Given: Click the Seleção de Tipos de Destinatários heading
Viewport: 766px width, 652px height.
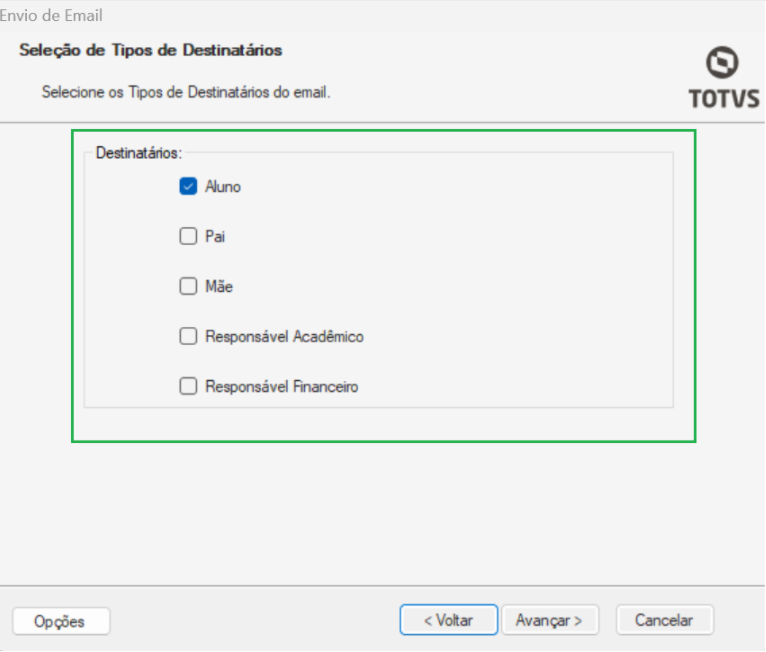Looking at the screenshot, I should (x=150, y=49).
